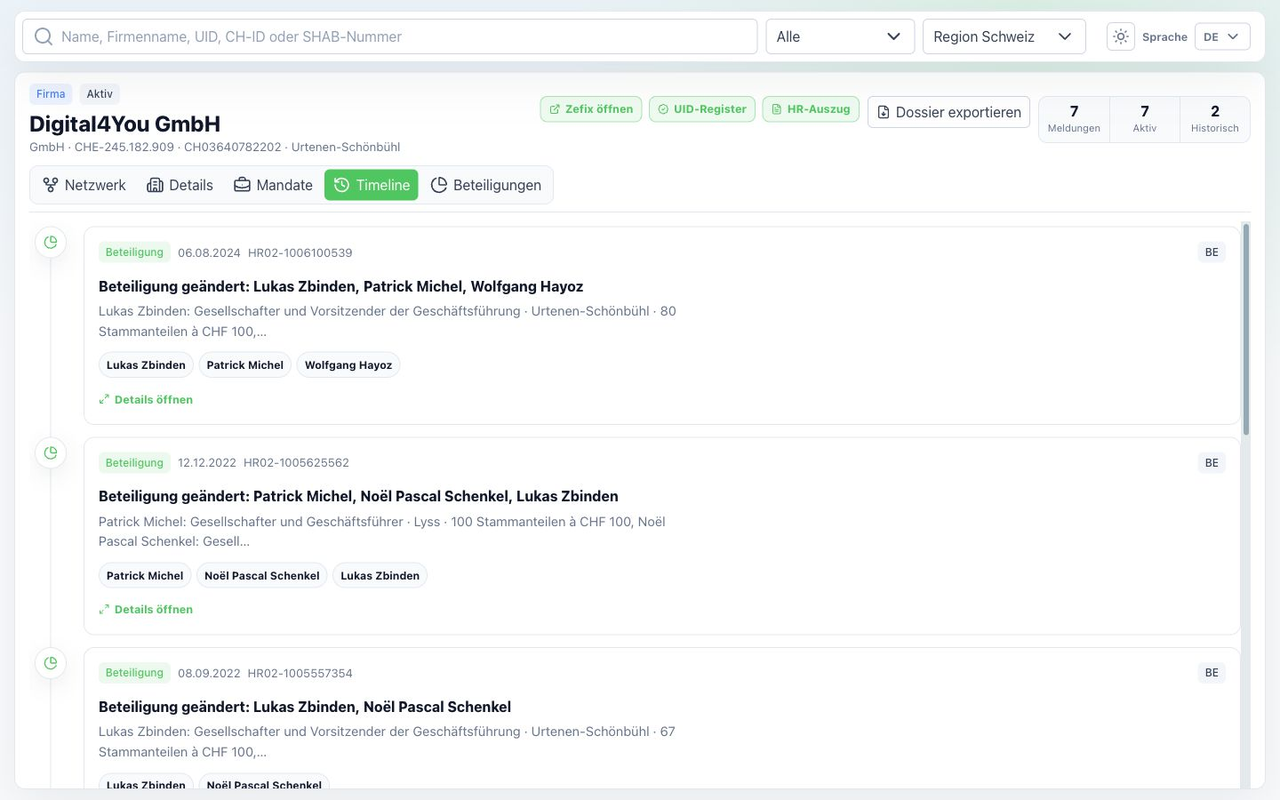The height and width of the screenshot is (800, 1280).
Task: Click reference HR02-1005557354
Action: point(300,673)
